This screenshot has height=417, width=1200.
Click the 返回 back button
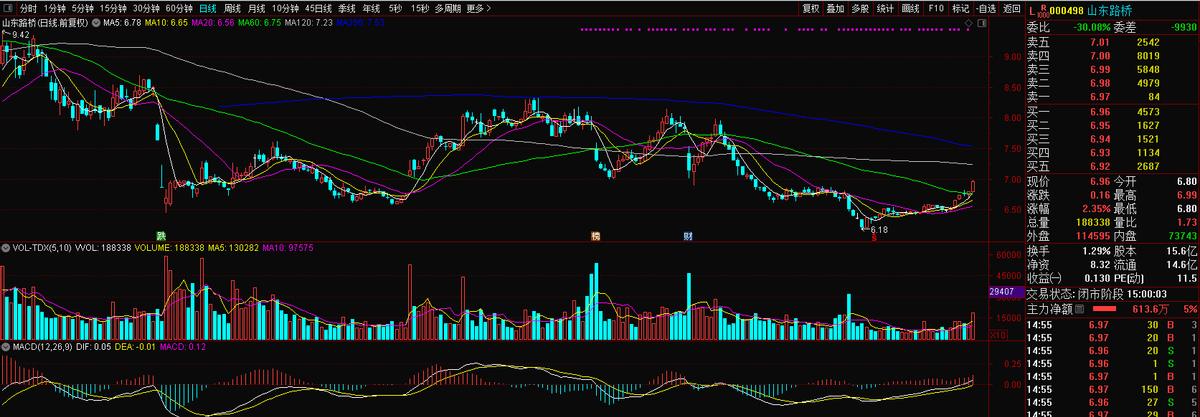pyautogui.click(x=1011, y=8)
